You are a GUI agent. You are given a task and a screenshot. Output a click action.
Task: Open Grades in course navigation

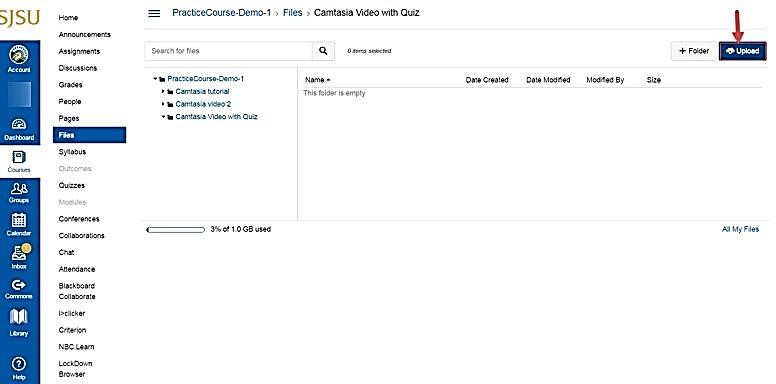coord(70,85)
